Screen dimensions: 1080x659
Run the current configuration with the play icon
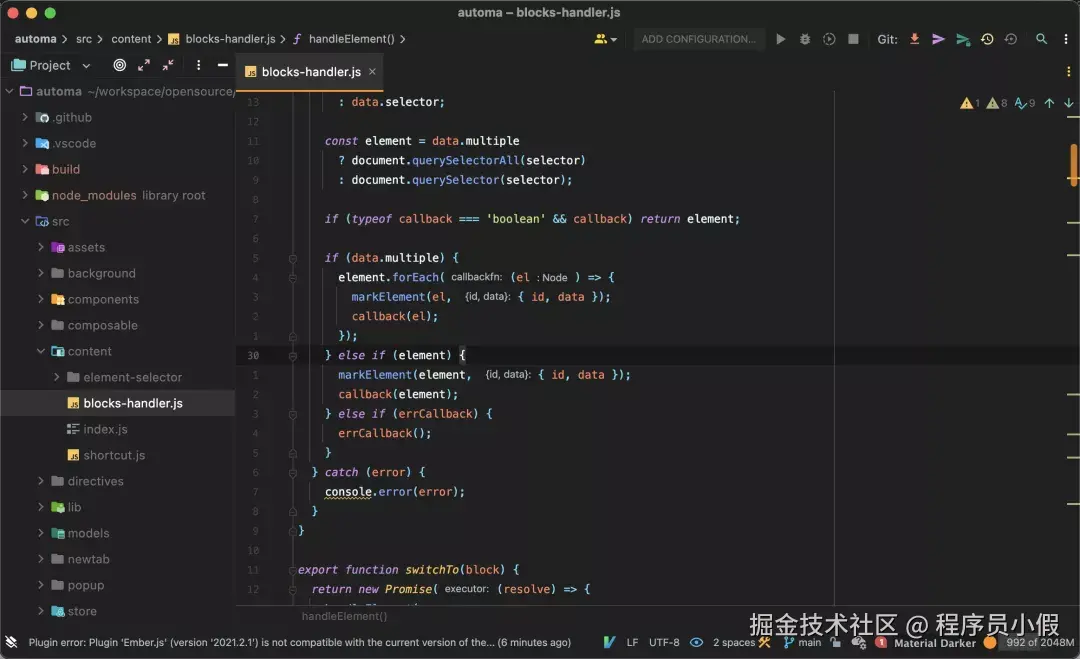pyautogui.click(x=780, y=39)
